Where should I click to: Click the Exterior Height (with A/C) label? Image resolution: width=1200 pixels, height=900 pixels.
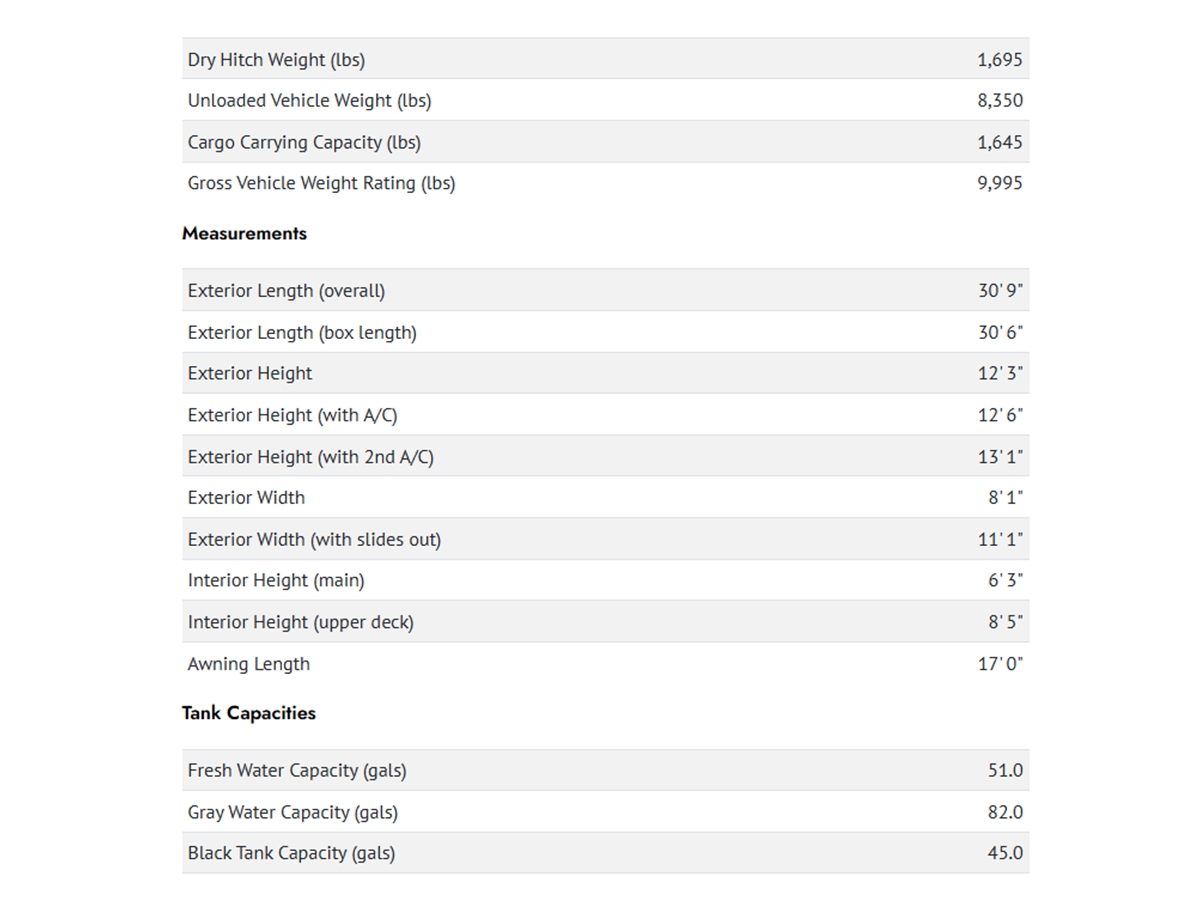(x=292, y=415)
